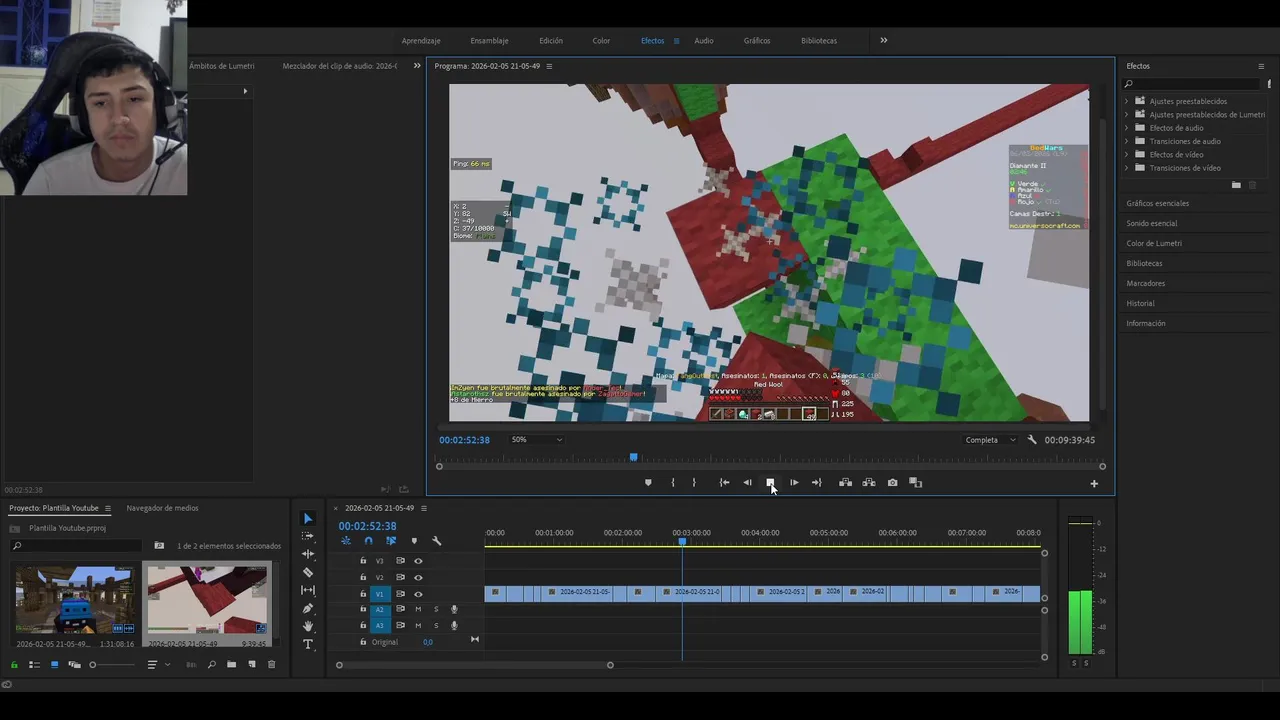The image size is (1280, 720).
Task: Open the Program monitor button editor plus
Action: 1094,484
